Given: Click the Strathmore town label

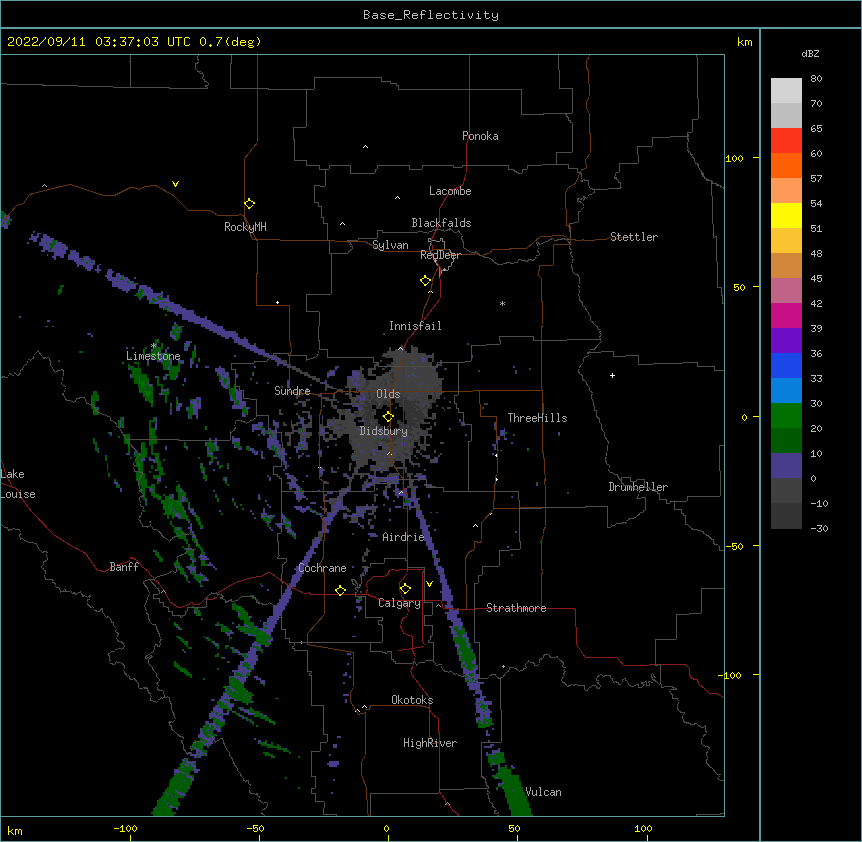Looking at the screenshot, I should pos(516,608).
